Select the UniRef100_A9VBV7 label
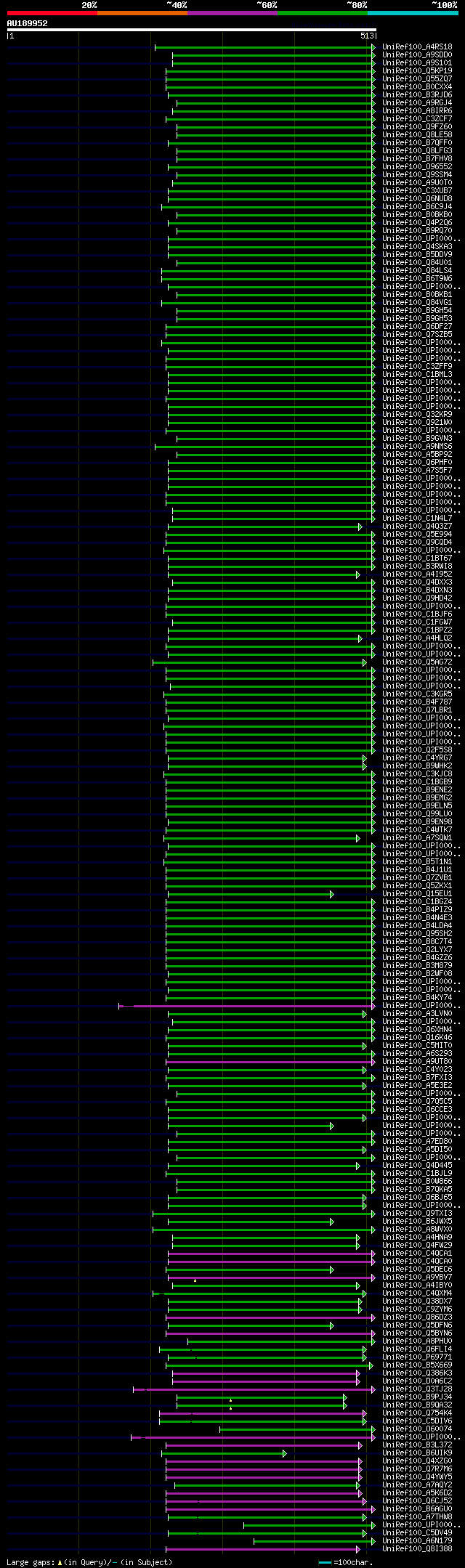Image resolution: width=465 pixels, height=1568 pixels. (x=417, y=1277)
